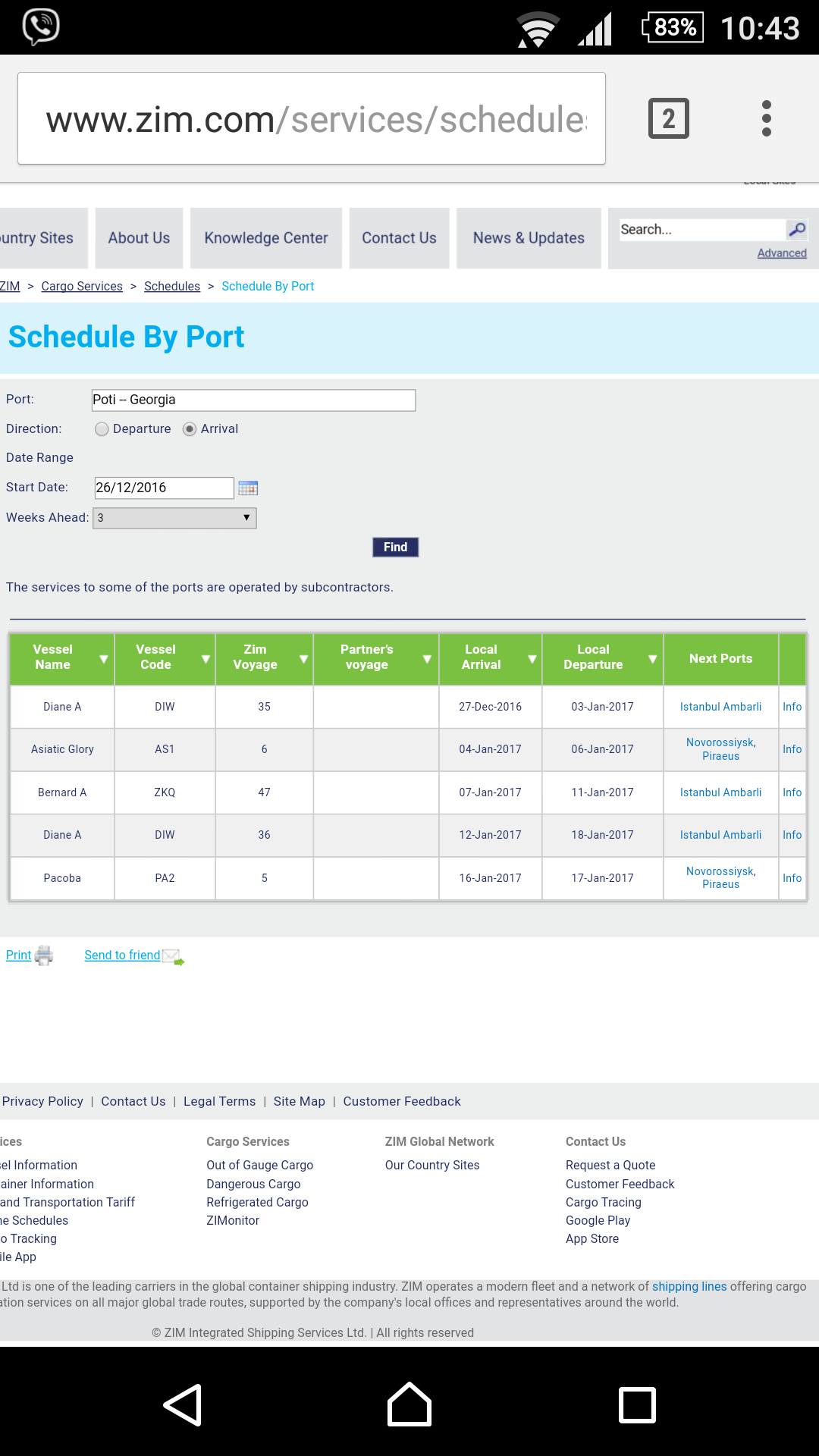Viewport: 819px width, 1456px height.
Task: Tap the battery 83% indicator
Action: click(673, 27)
